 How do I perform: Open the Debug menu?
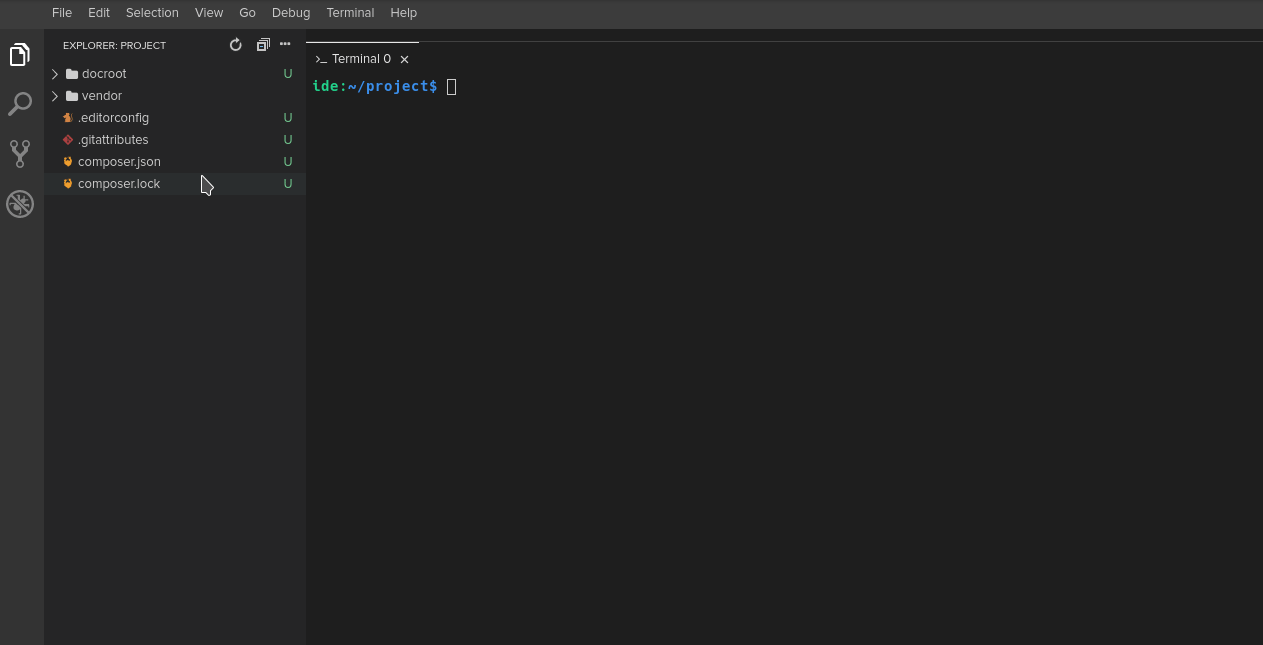point(291,13)
